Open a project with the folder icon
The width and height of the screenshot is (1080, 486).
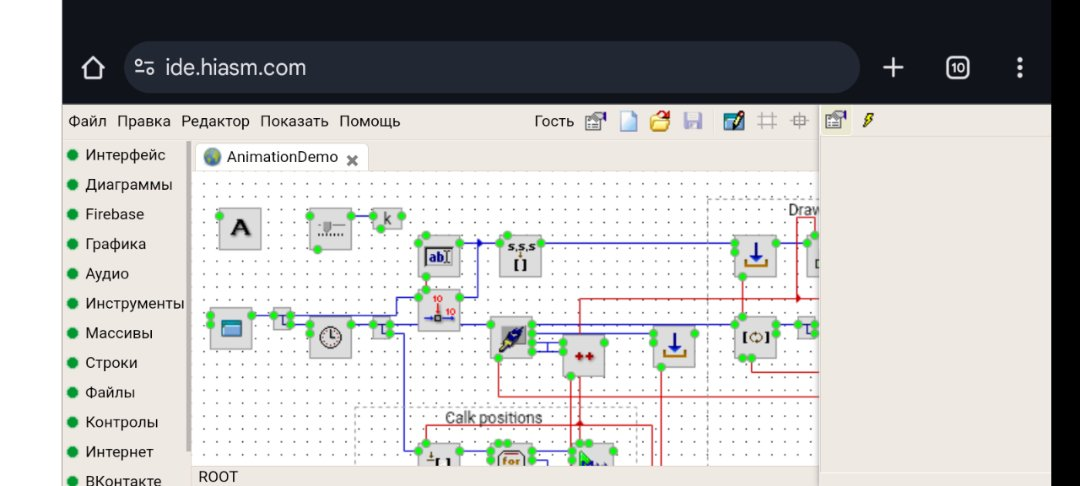(x=660, y=122)
